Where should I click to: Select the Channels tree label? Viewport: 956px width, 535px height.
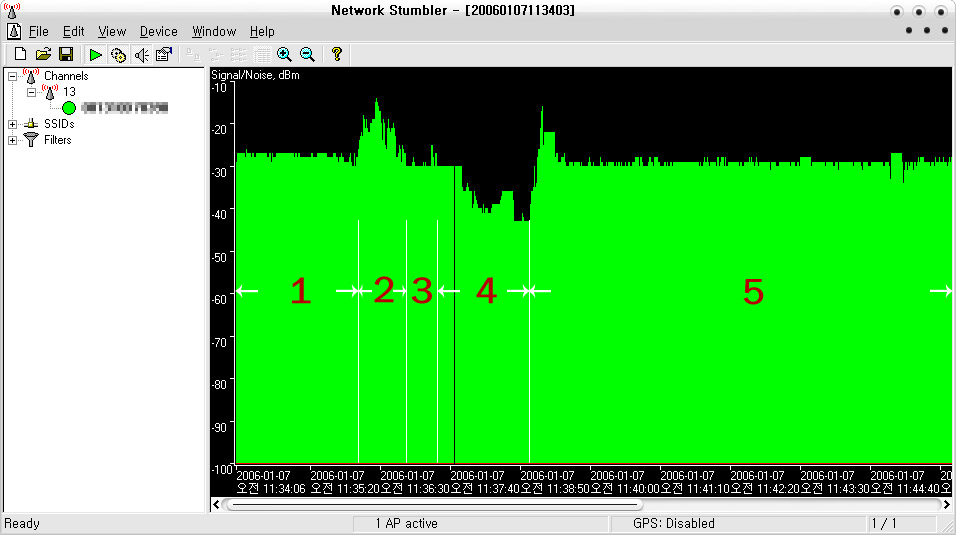[66, 76]
